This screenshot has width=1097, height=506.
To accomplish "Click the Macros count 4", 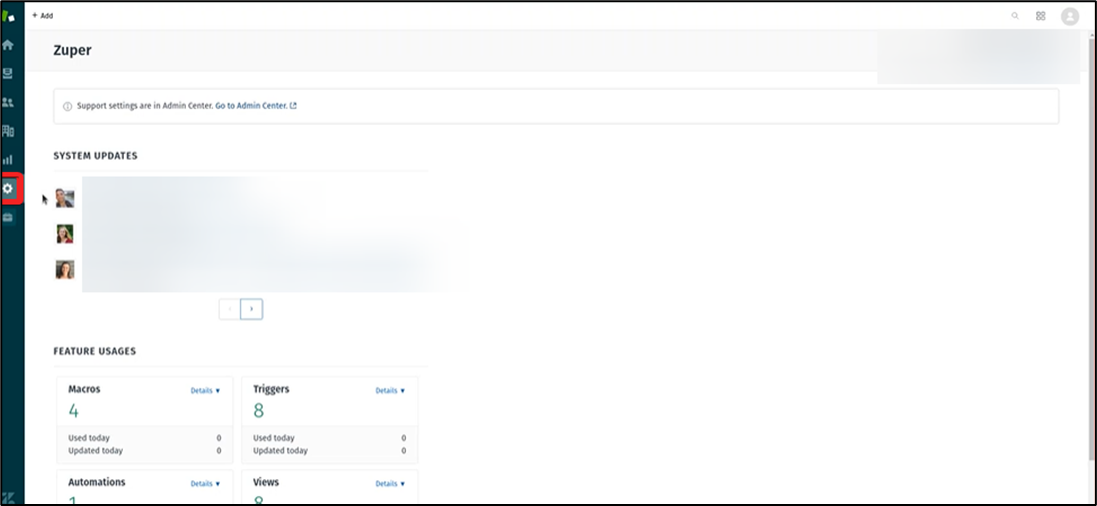I will click(73, 411).
